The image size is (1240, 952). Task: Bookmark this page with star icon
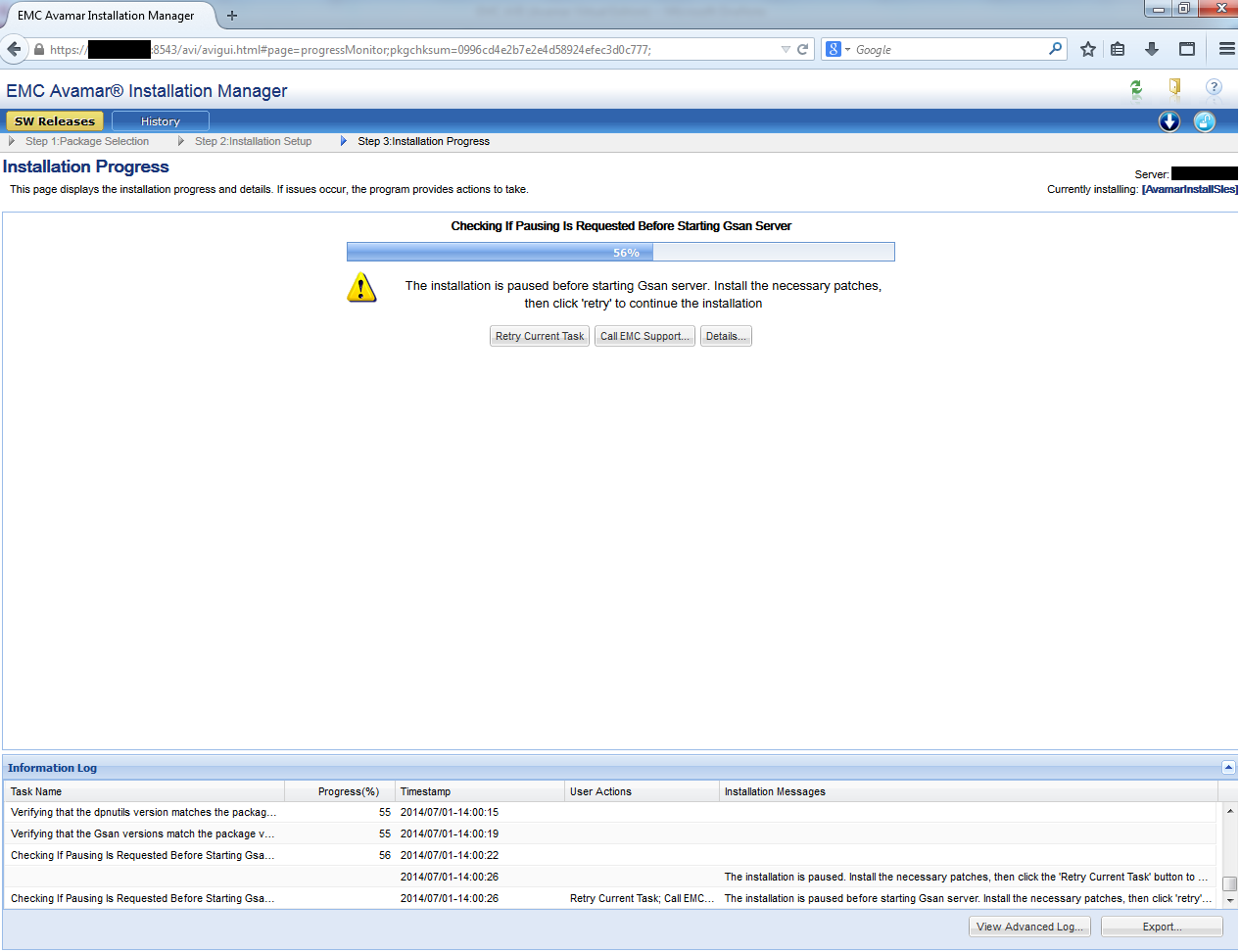click(x=1088, y=49)
